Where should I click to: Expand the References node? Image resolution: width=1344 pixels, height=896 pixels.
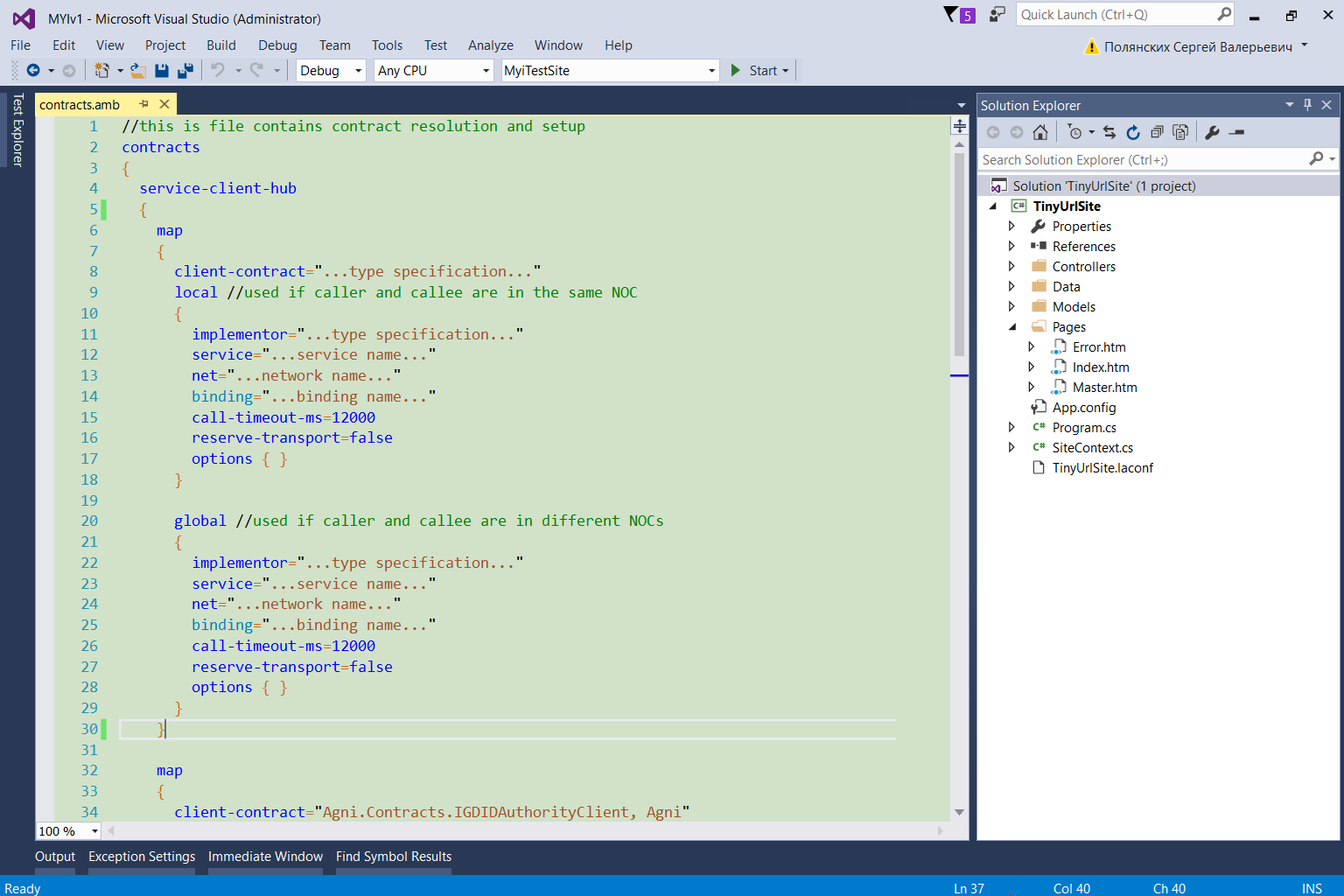1011,246
